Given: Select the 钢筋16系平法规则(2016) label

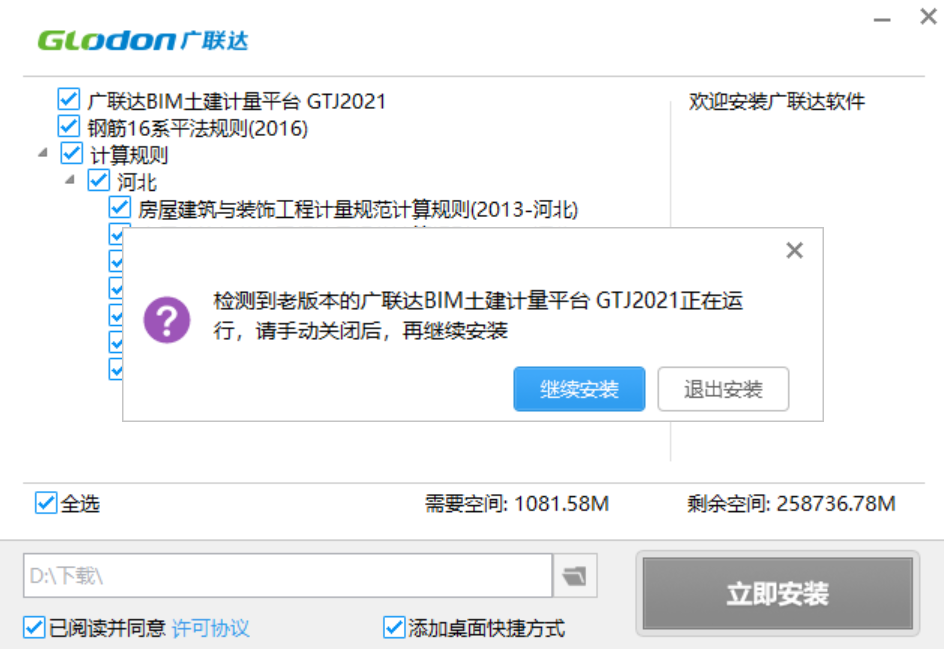Looking at the screenshot, I should coord(197,128).
